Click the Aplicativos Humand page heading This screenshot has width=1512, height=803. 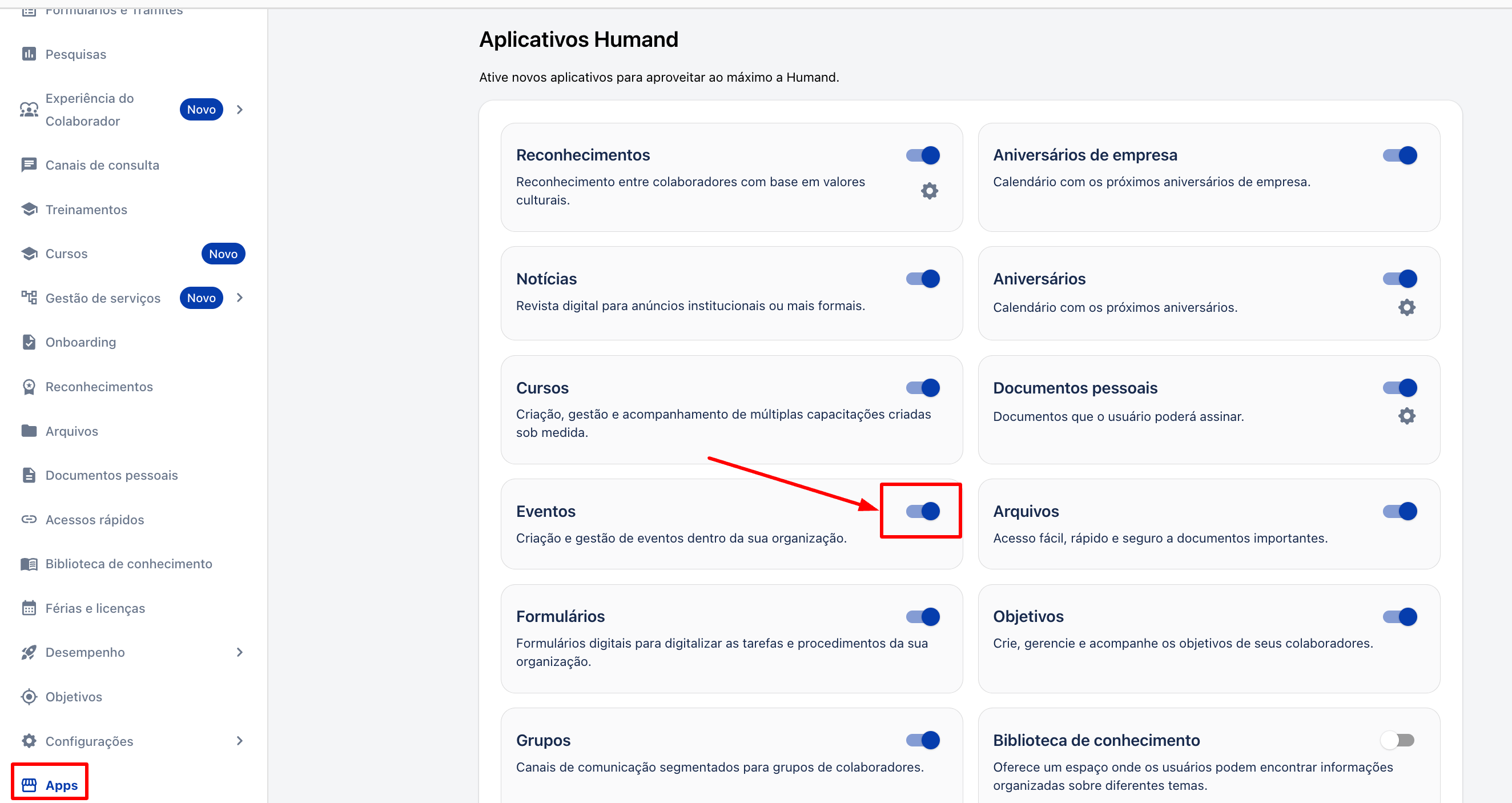pyautogui.click(x=579, y=39)
